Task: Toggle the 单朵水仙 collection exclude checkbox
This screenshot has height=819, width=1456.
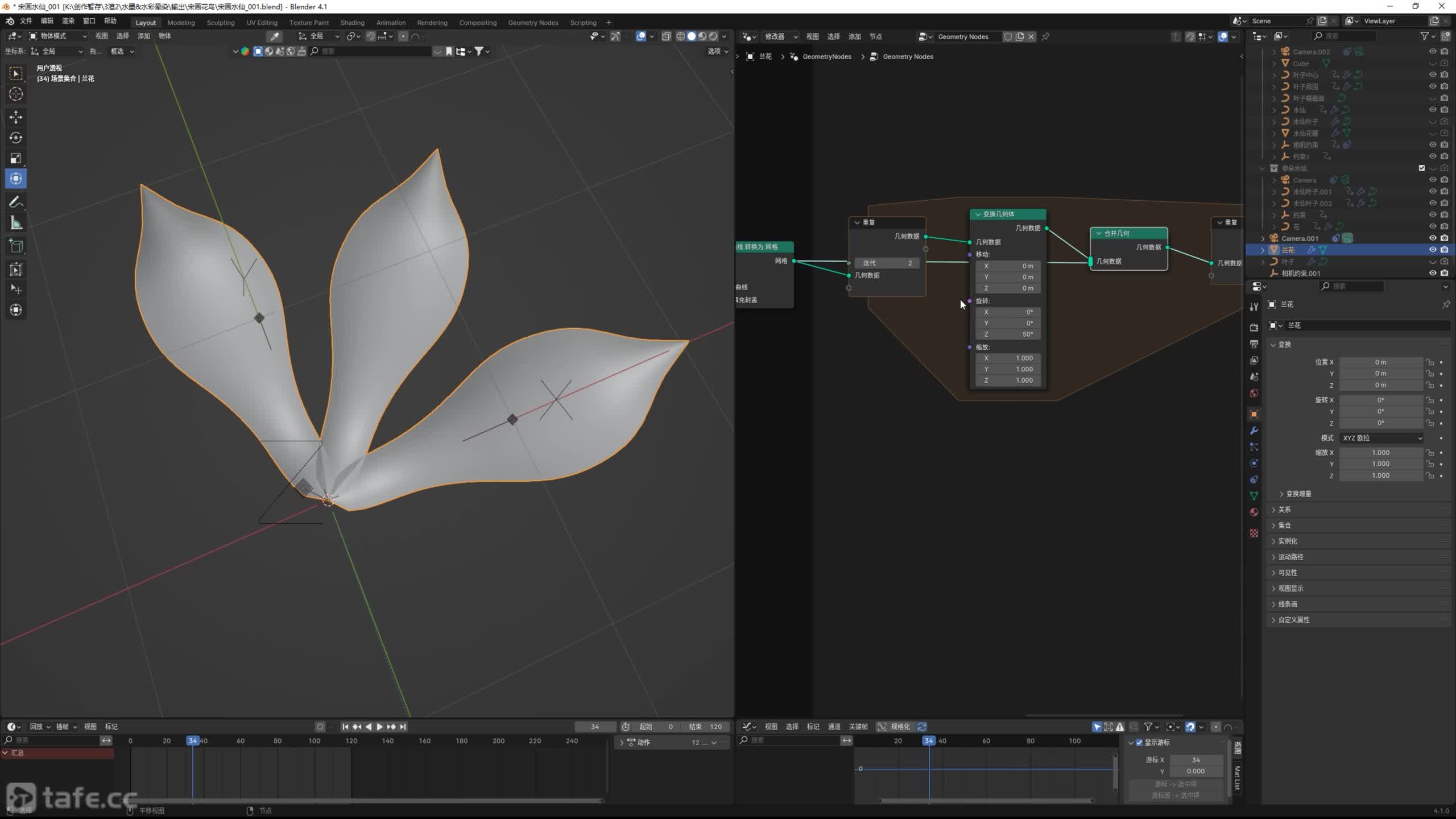Action: click(1422, 168)
